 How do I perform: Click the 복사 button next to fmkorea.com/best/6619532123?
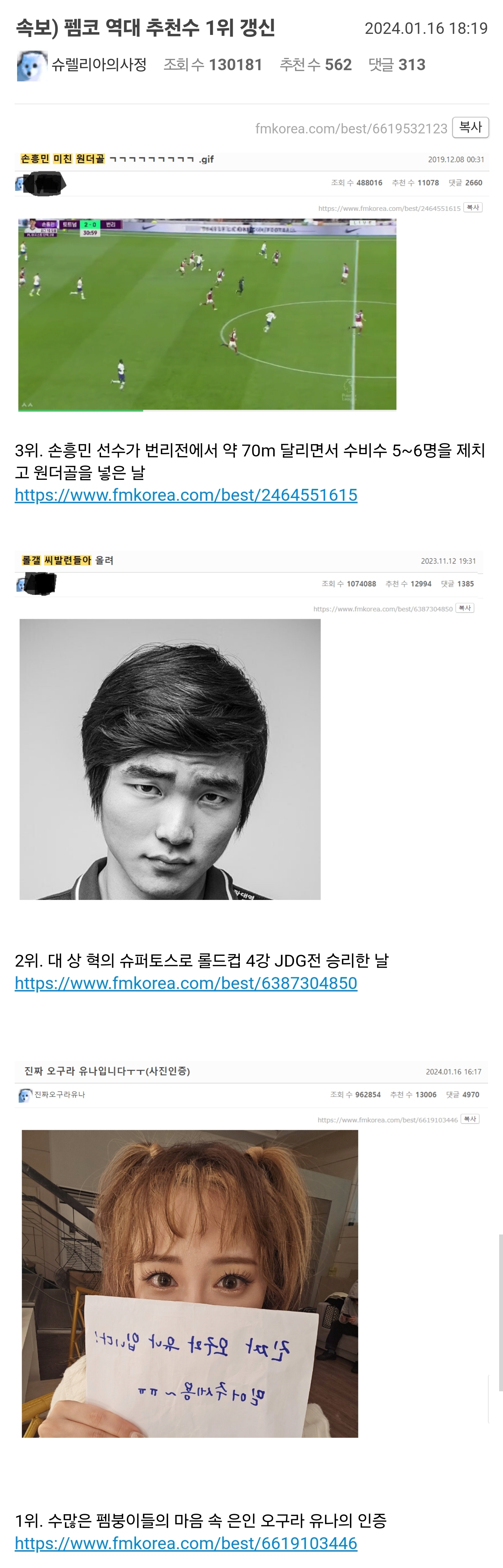coord(470,127)
